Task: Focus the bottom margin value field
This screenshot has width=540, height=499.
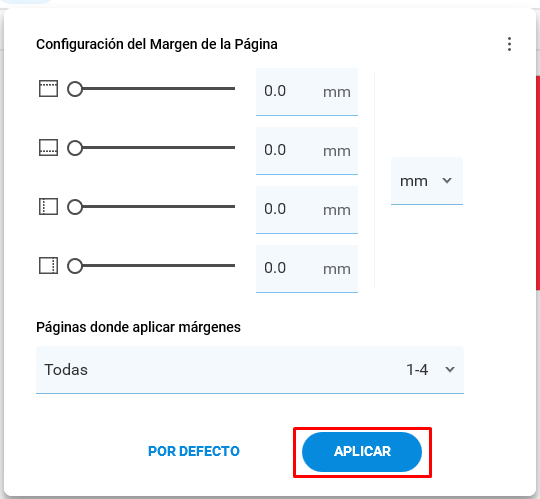Action: [307, 150]
